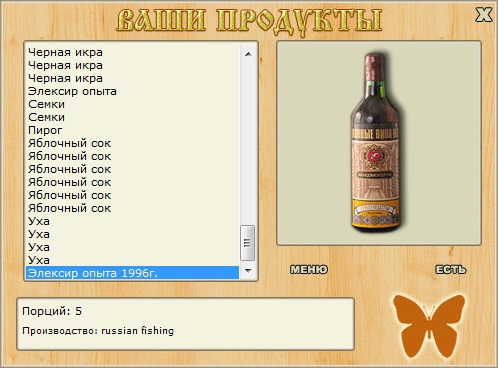The image size is (498, 368).
Task: Select the first Яблочный сок entry
Action: point(132,143)
